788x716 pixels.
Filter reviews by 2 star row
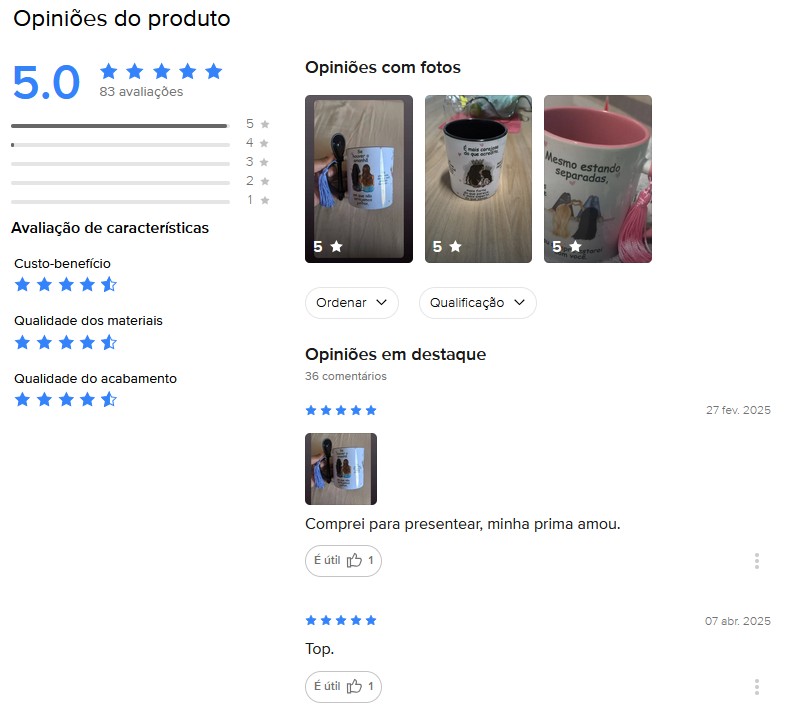pos(140,182)
